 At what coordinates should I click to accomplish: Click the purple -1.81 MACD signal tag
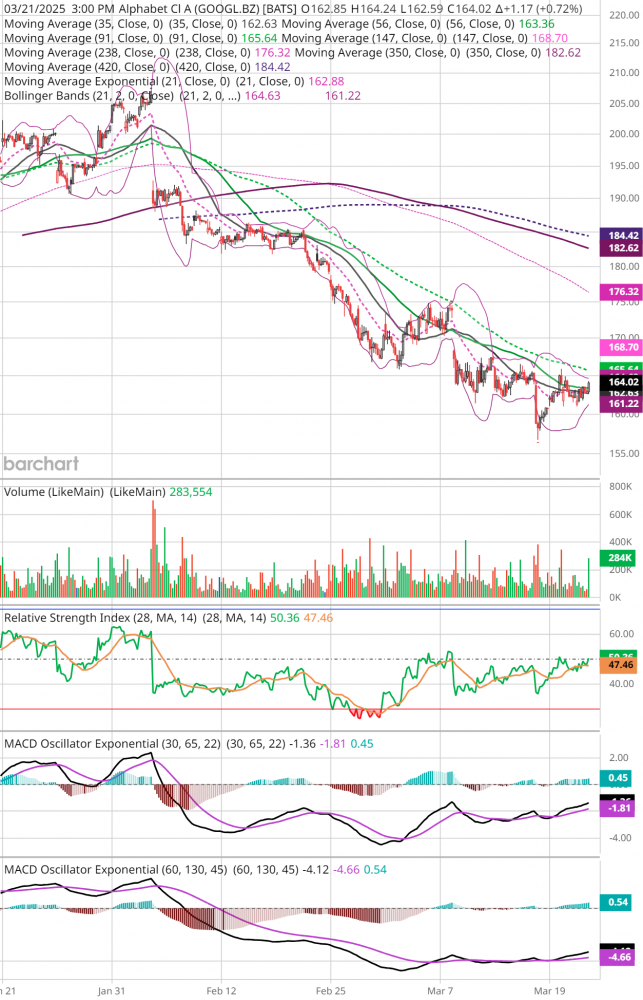point(618,808)
